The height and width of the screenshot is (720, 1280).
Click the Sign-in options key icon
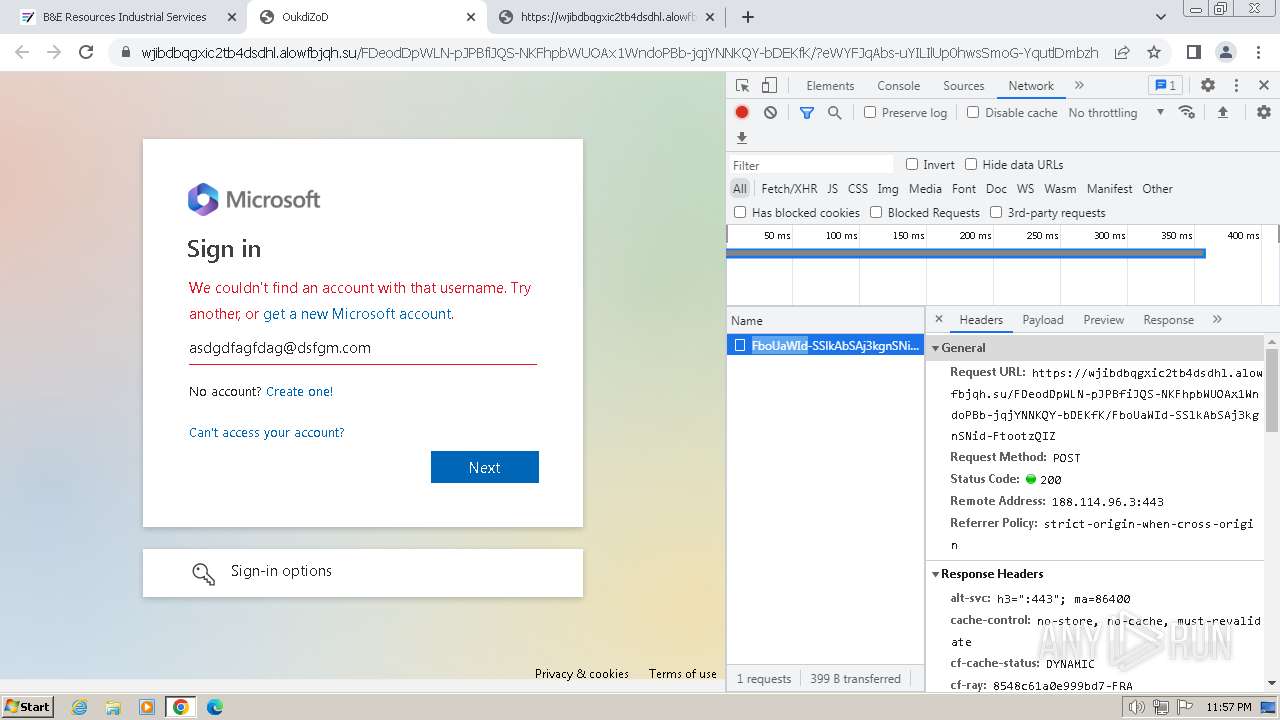pyautogui.click(x=204, y=573)
